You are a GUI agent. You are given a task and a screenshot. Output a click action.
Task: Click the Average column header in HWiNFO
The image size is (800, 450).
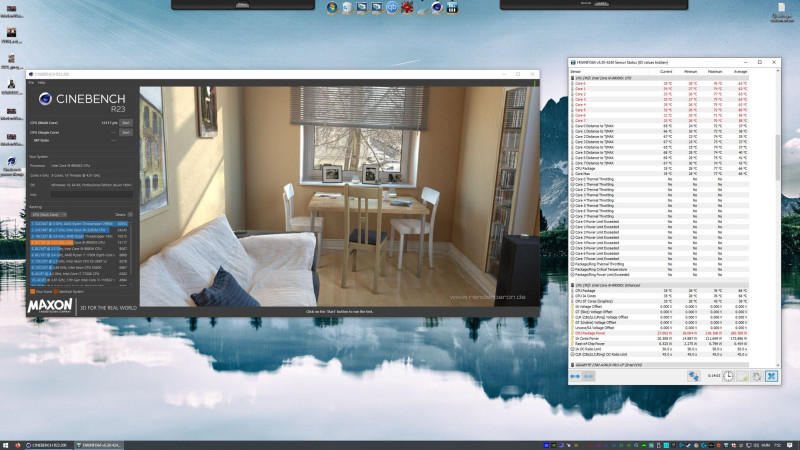740,72
